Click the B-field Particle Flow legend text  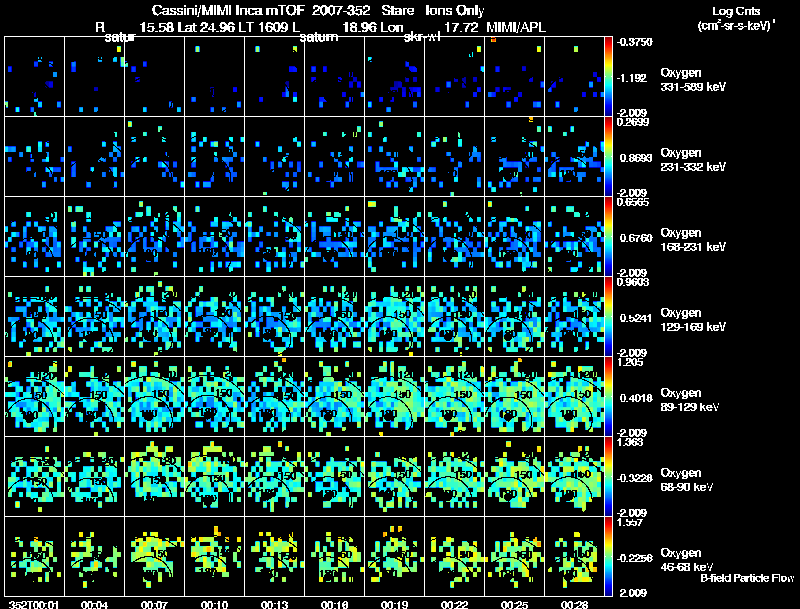pos(746,578)
